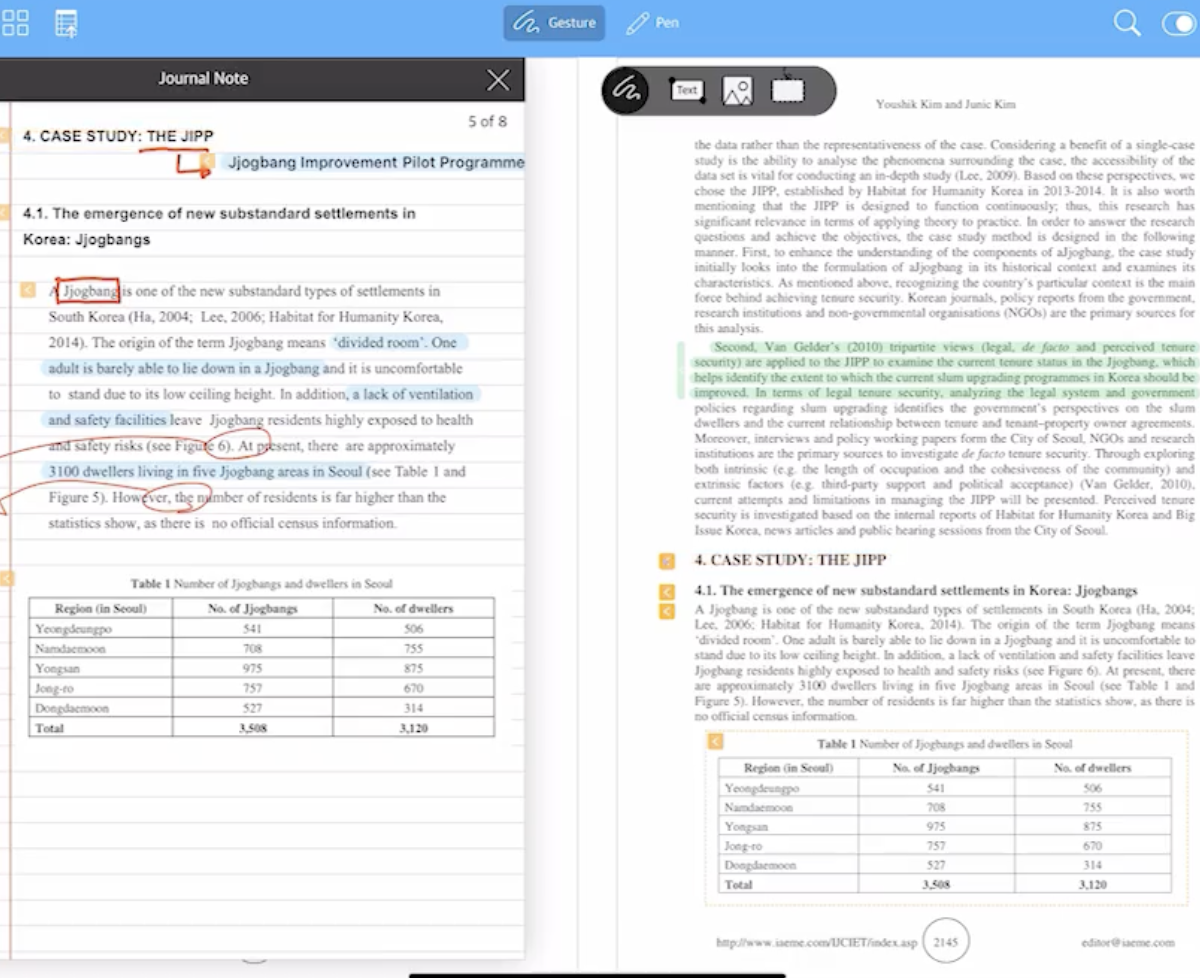Click 'No. of Jjogbangs' header in Journal Note table
This screenshot has height=978, width=1200.
coord(252,608)
